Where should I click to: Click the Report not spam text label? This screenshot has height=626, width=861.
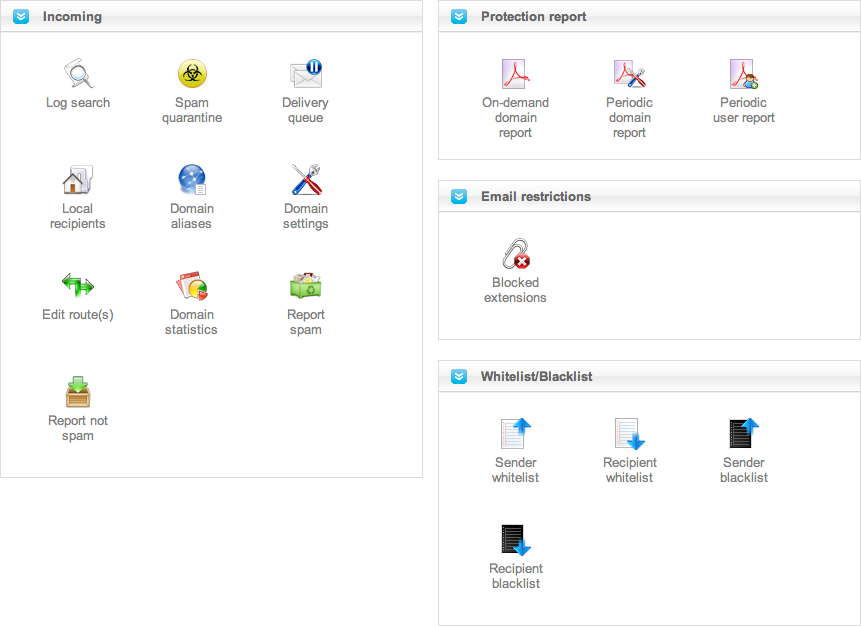click(x=77, y=428)
